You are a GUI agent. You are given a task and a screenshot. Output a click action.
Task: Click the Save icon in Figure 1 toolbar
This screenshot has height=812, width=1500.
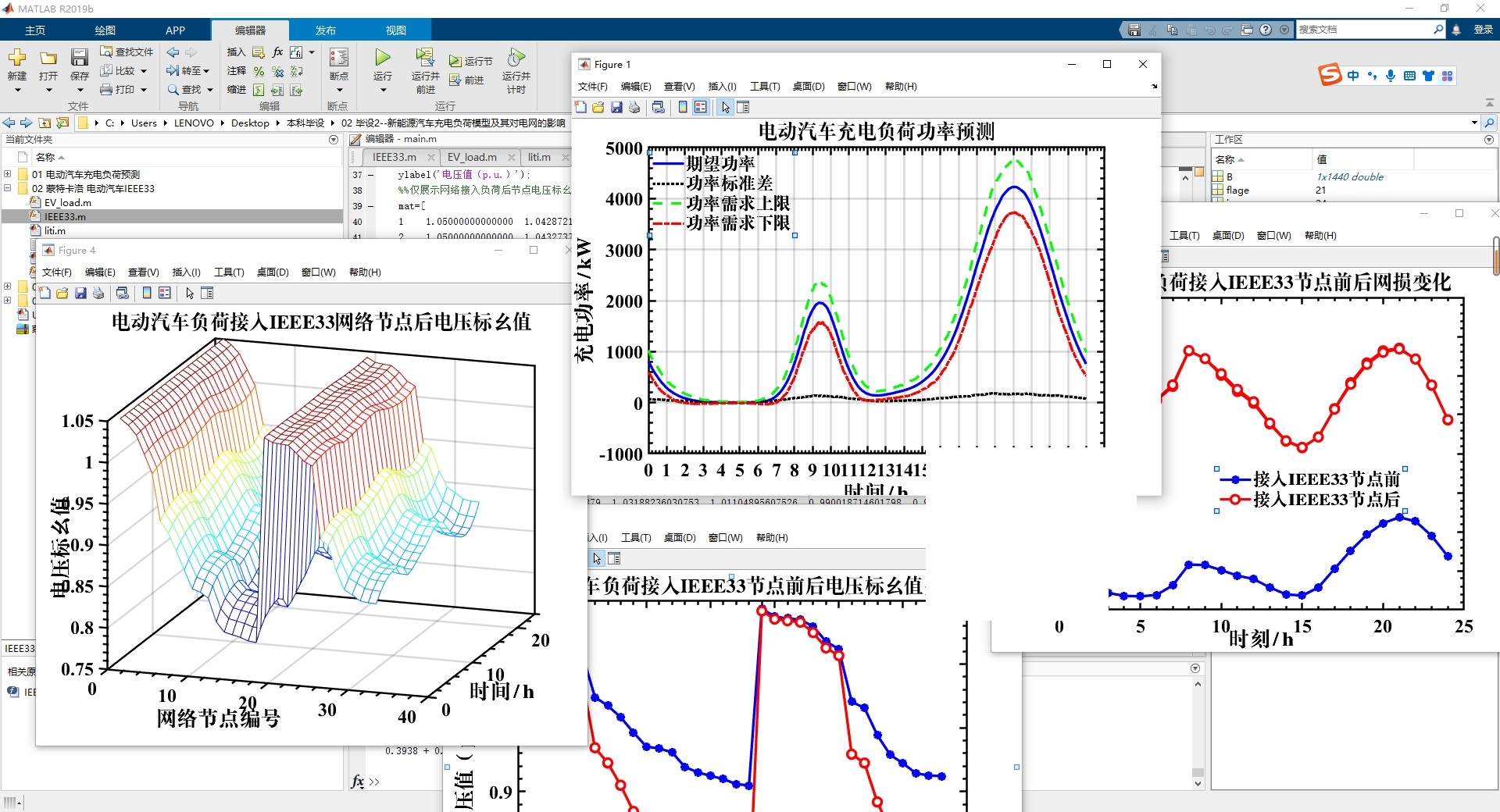(616, 107)
